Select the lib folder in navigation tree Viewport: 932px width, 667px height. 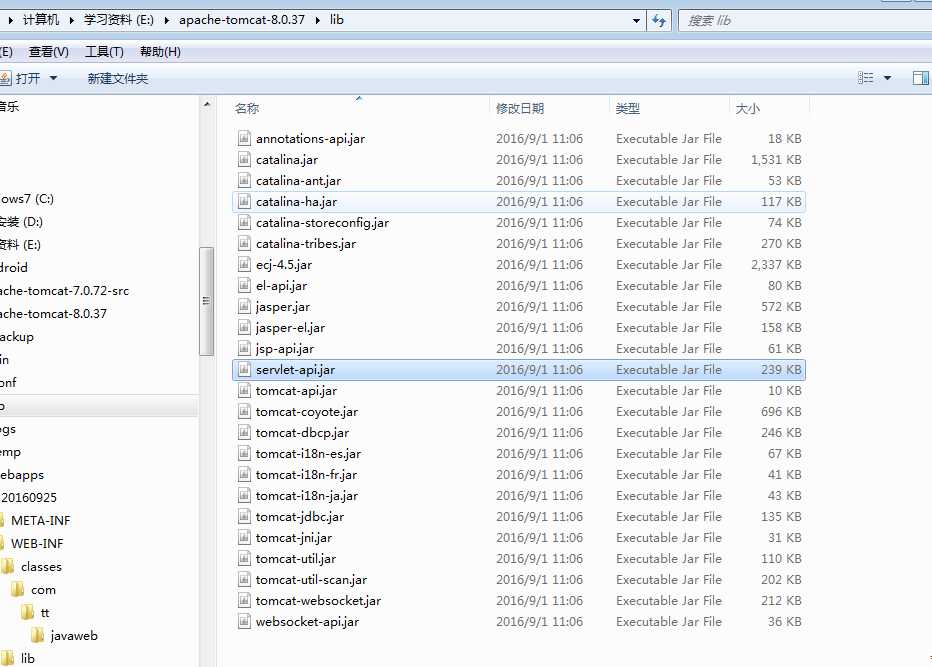point(27,658)
